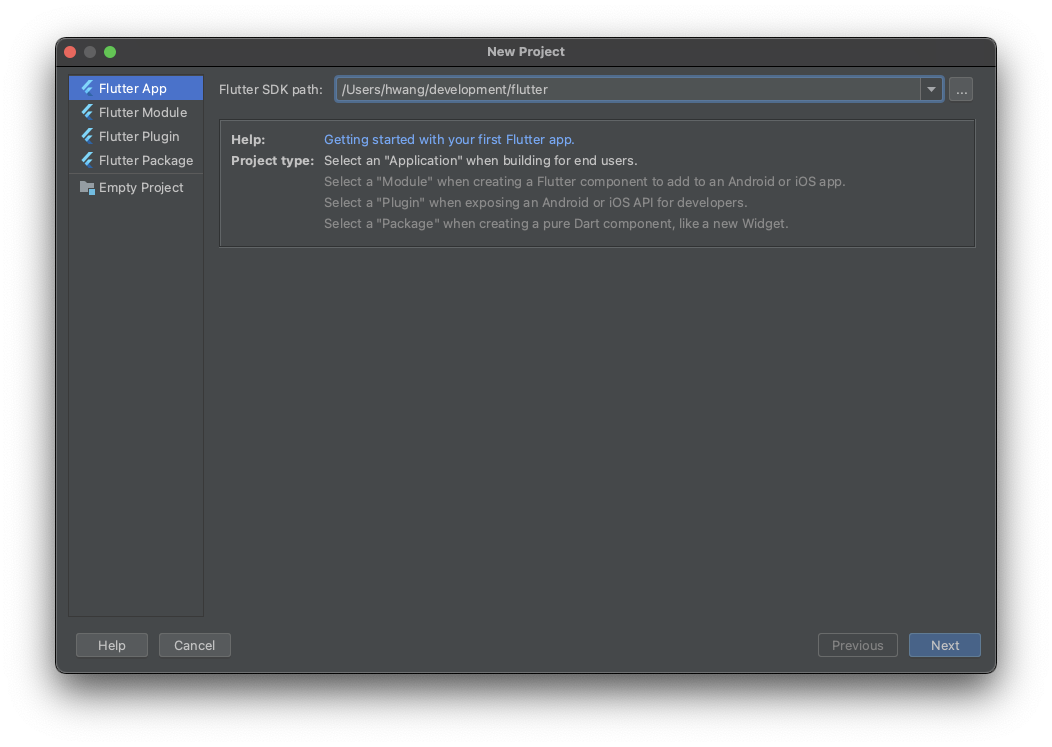This screenshot has height=747, width=1052.
Task: Cancel the New Project dialog
Action: (x=195, y=645)
